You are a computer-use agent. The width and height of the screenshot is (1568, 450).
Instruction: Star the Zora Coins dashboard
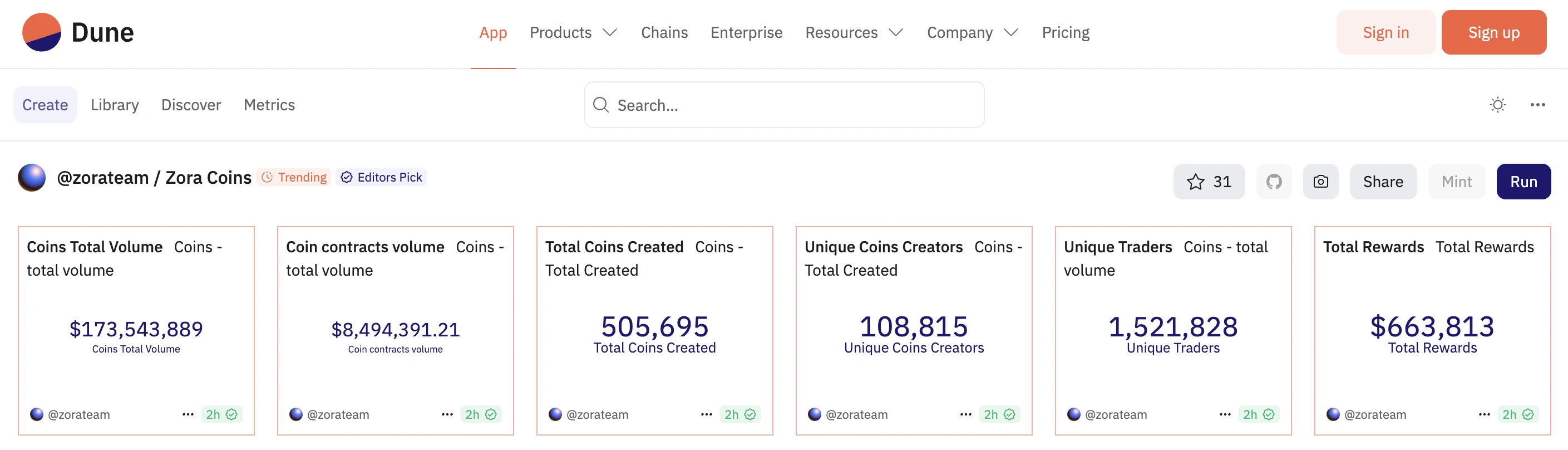pyautogui.click(x=1208, y=182)
